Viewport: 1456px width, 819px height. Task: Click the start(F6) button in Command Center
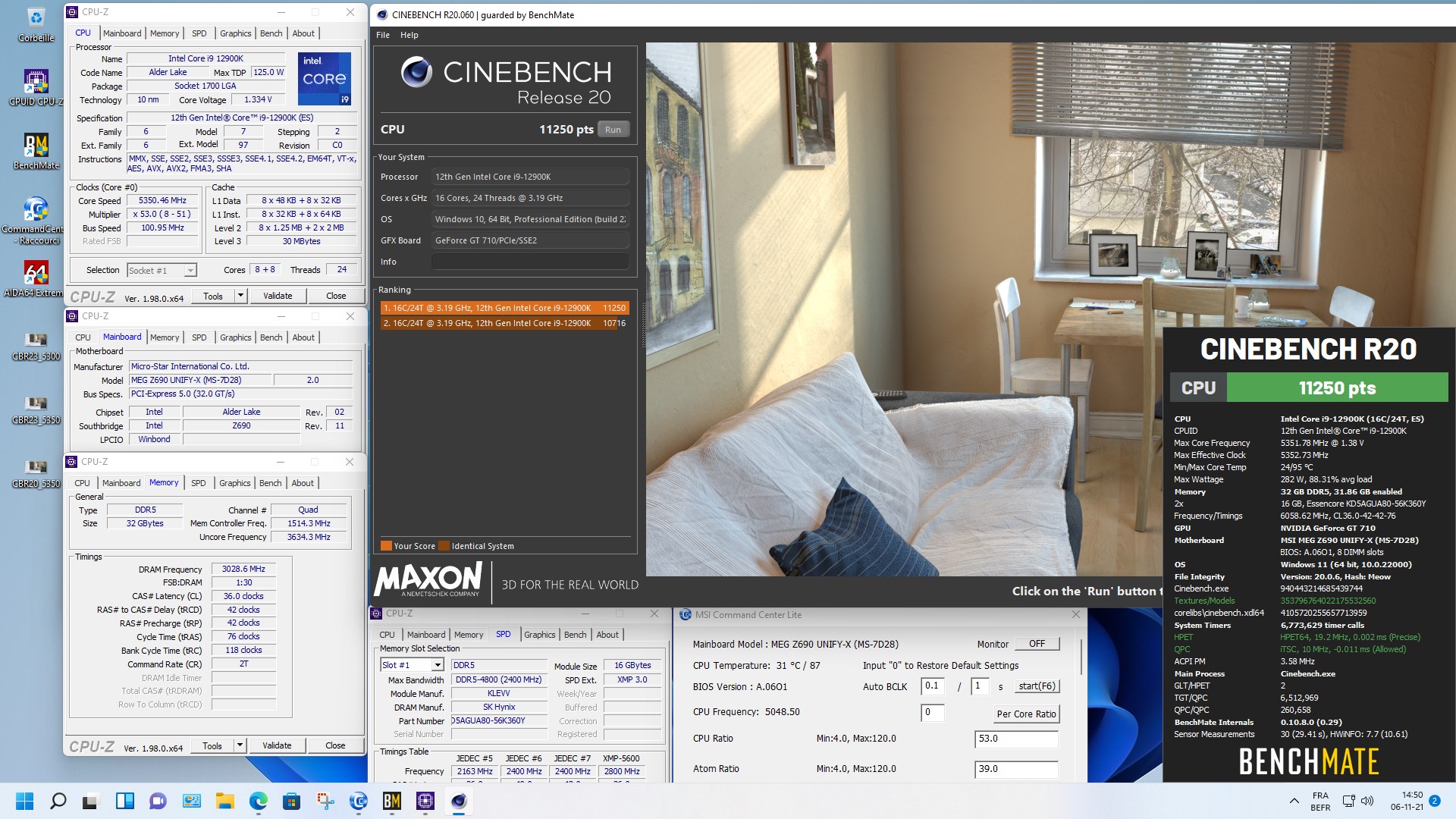tap(1037, 686)
